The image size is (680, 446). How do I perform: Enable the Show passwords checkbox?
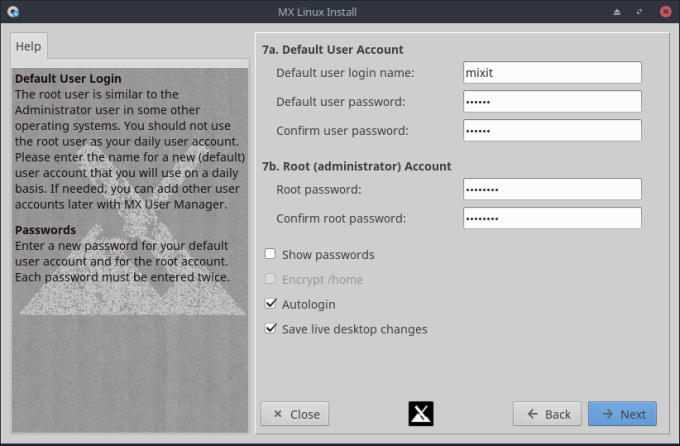[270, 254]
